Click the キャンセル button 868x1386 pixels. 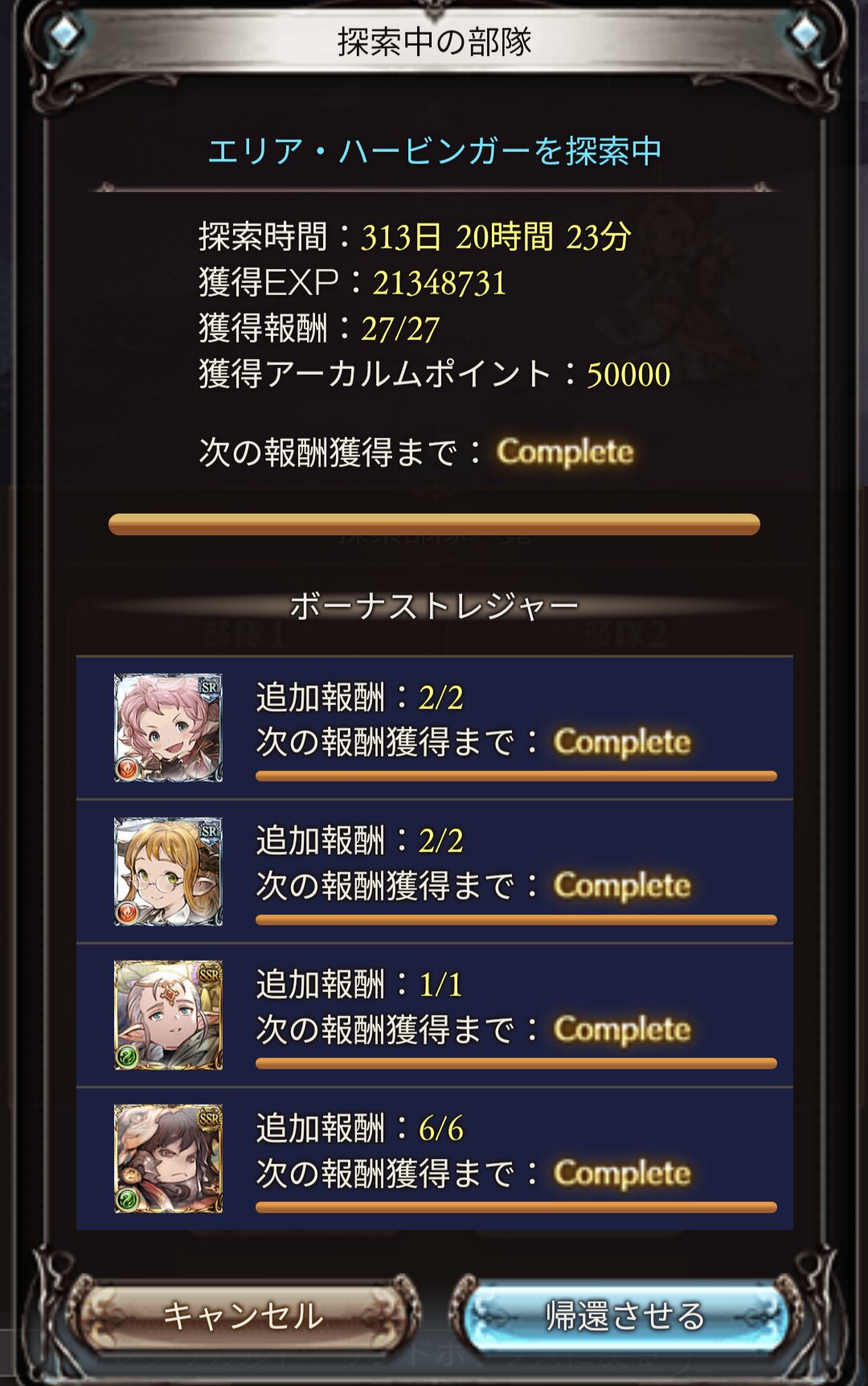(243, 1316)
